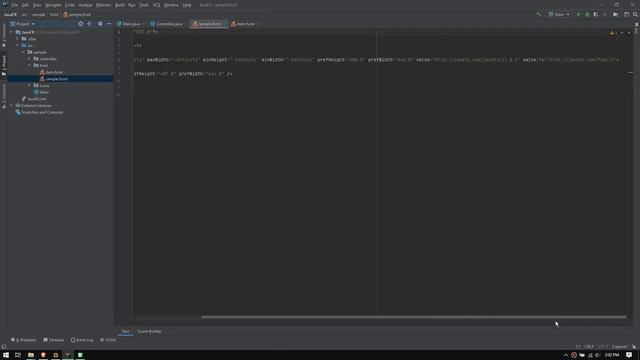This screenshot has height=360, width=640.
Task: Open the Event Log button
Action: coord(82,340)
